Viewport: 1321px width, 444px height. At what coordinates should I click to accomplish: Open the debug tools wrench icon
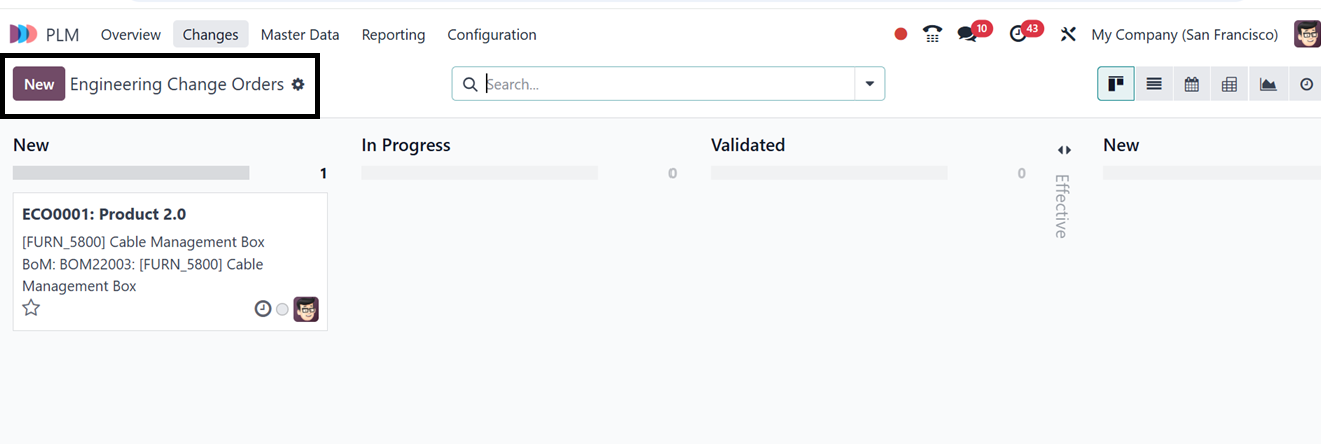click(x=1068, y=34)
